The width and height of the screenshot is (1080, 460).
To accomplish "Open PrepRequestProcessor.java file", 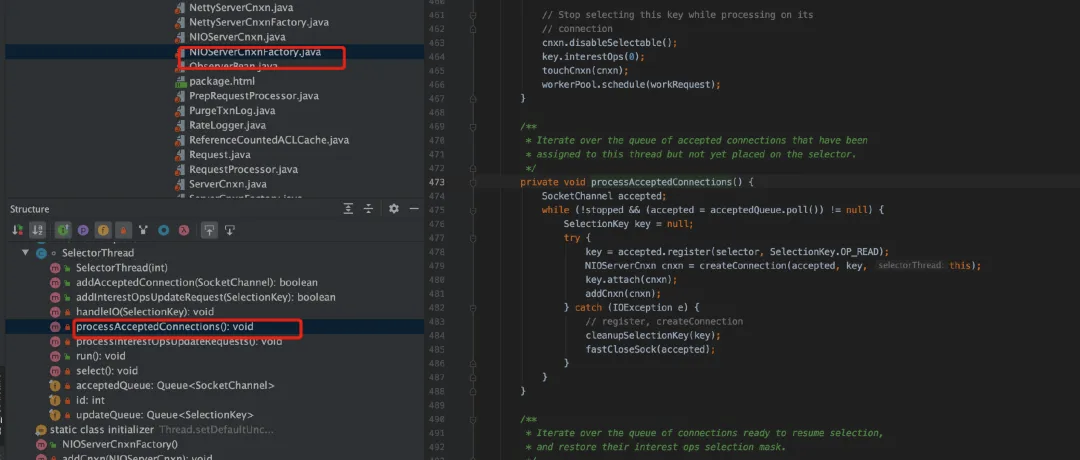I will click(253, 96).
